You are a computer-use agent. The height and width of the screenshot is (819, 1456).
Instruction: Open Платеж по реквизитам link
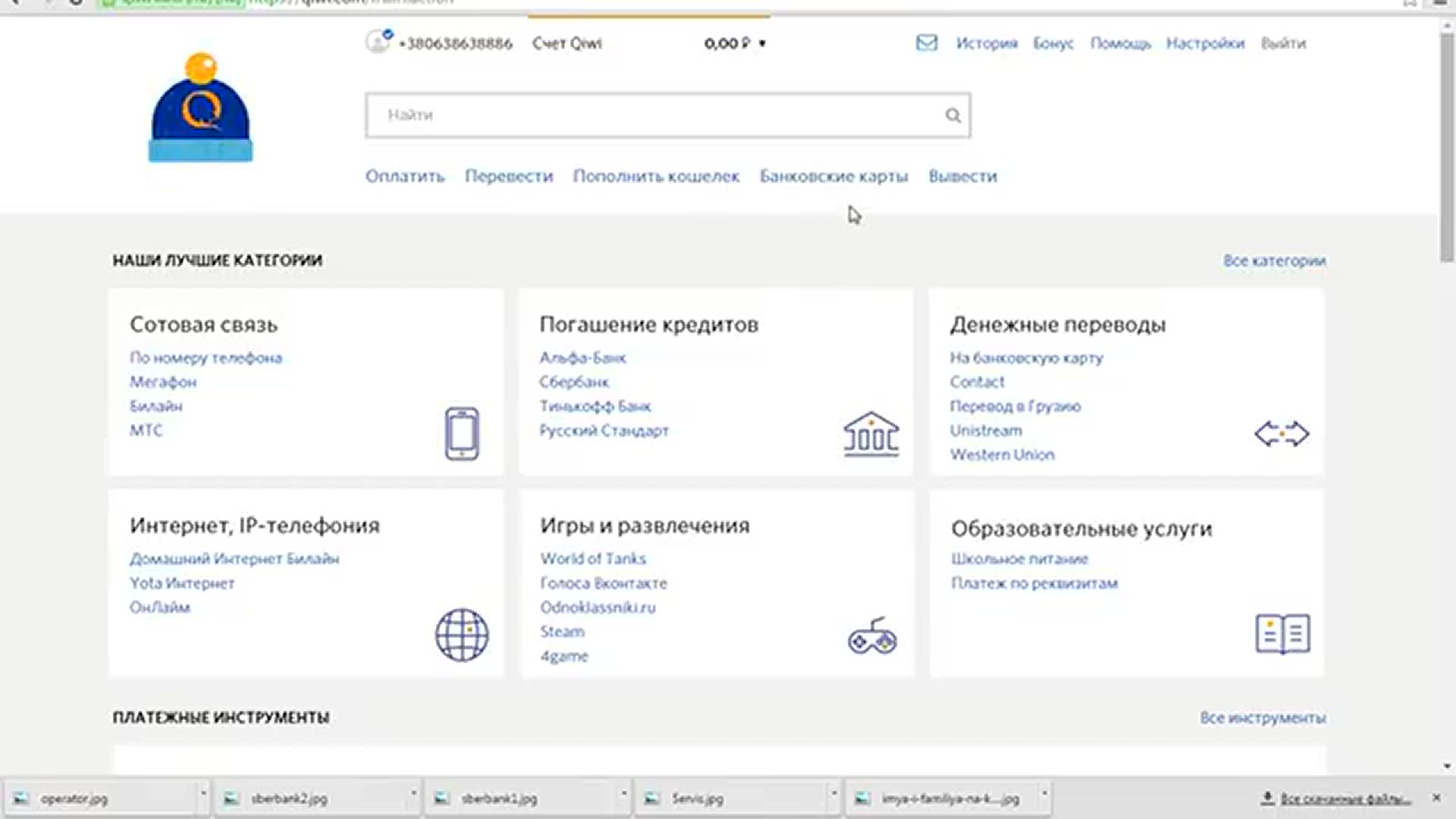tap(1034, 583)
